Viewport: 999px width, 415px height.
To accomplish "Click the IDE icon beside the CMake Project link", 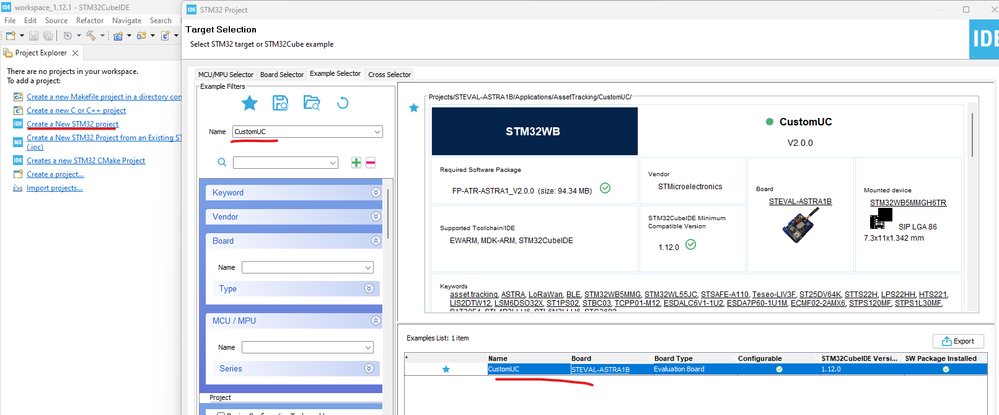I will [x=18, y=161].
